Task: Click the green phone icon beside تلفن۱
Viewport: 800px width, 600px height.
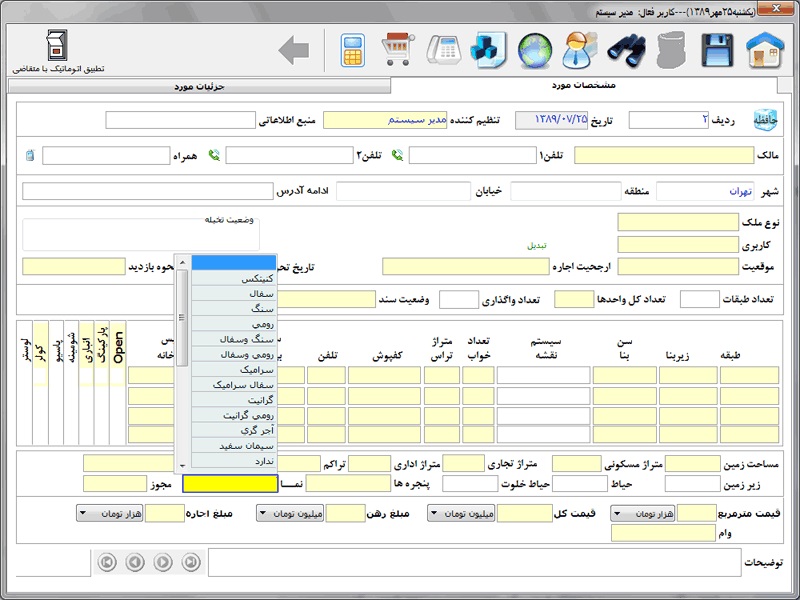Action: [397, 155]
